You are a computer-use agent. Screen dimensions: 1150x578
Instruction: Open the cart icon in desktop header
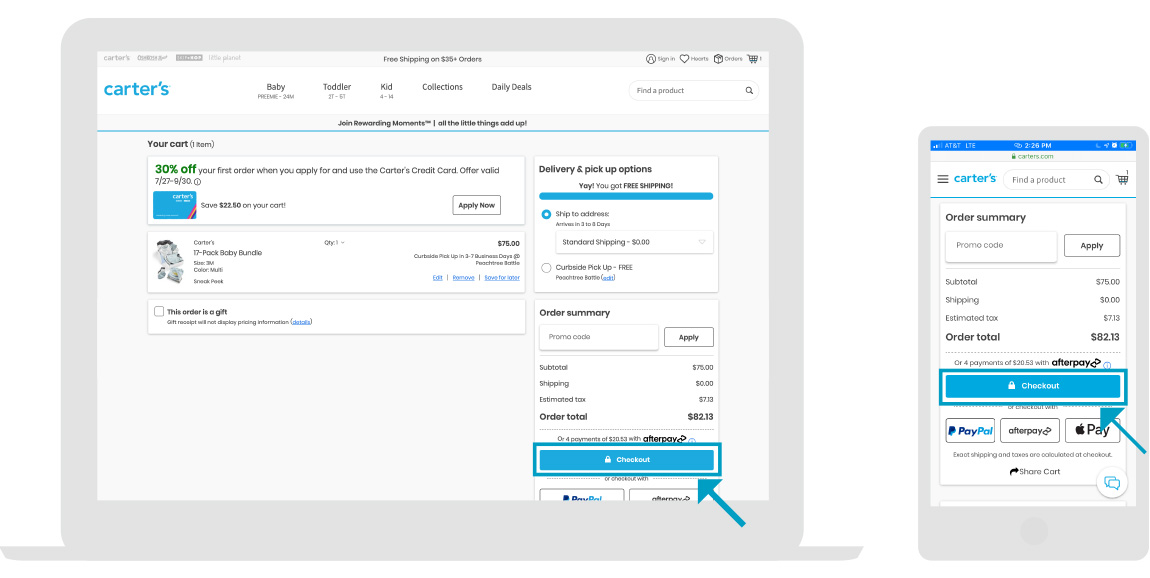click(753, 59)
